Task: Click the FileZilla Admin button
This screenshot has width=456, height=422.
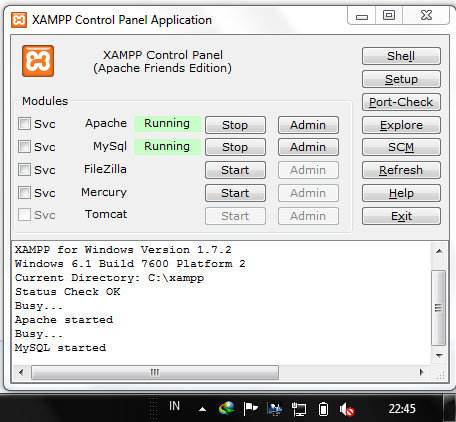Action: tap(308, 170)
